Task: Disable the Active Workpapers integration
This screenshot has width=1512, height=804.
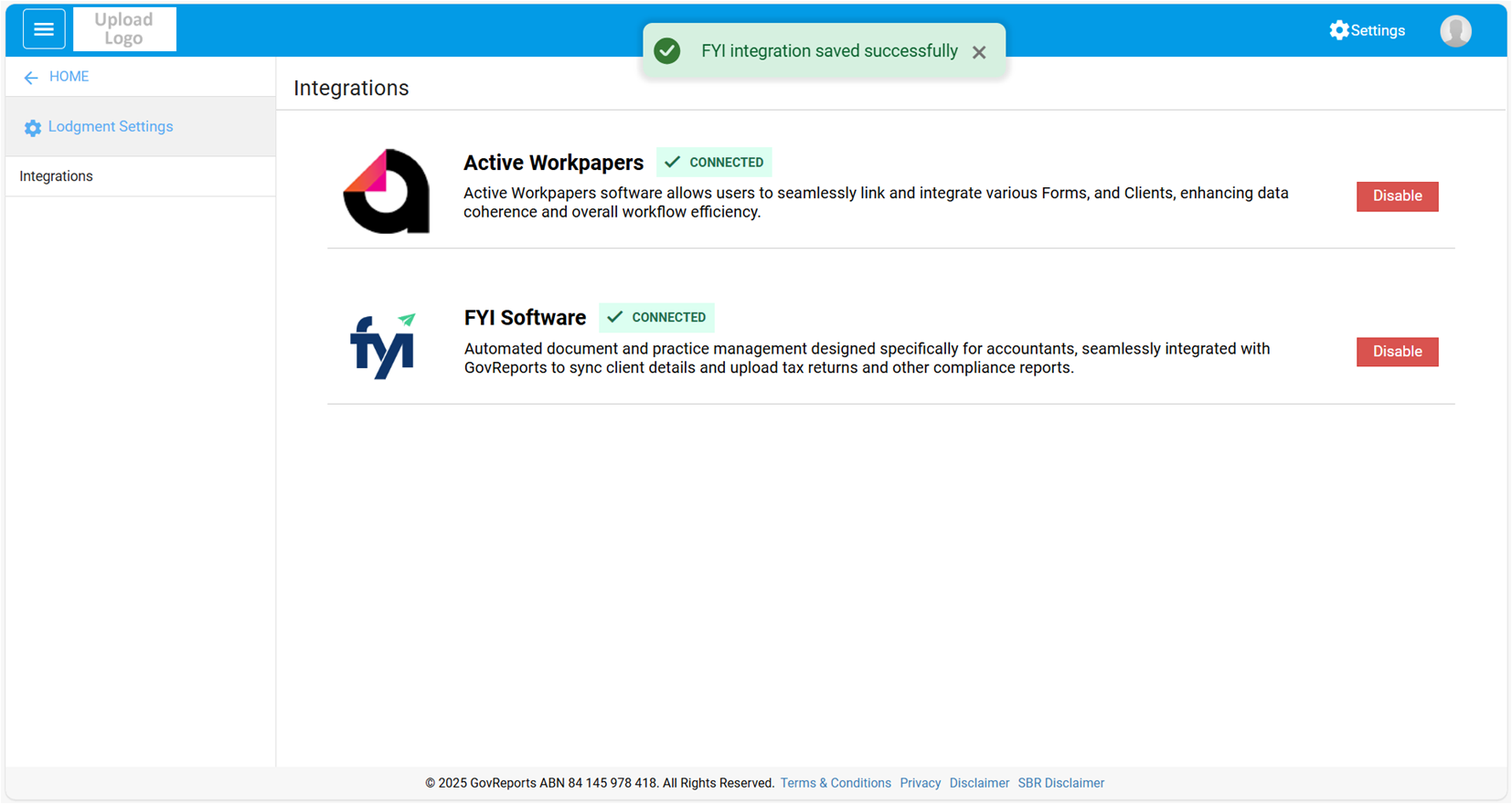Action: pos(1396,196)
